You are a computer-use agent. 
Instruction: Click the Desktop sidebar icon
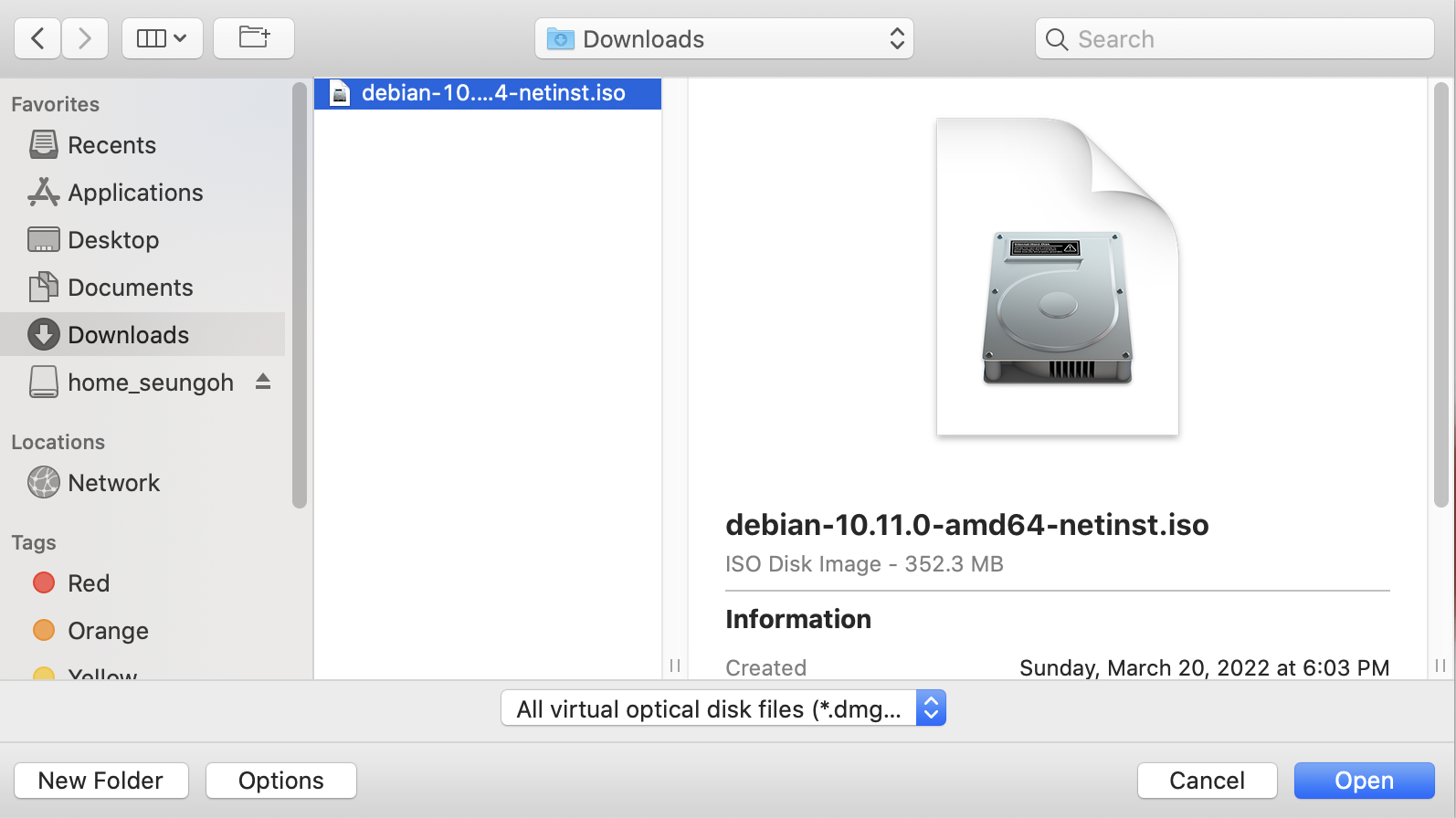point(43,239)
